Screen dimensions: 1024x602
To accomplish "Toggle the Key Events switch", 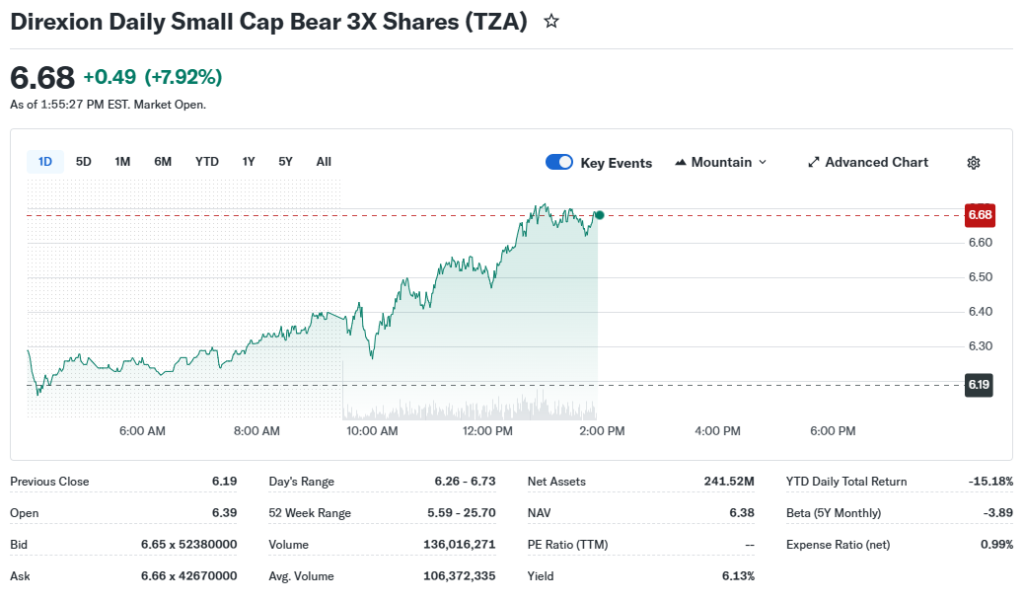I will coord(559,162).
